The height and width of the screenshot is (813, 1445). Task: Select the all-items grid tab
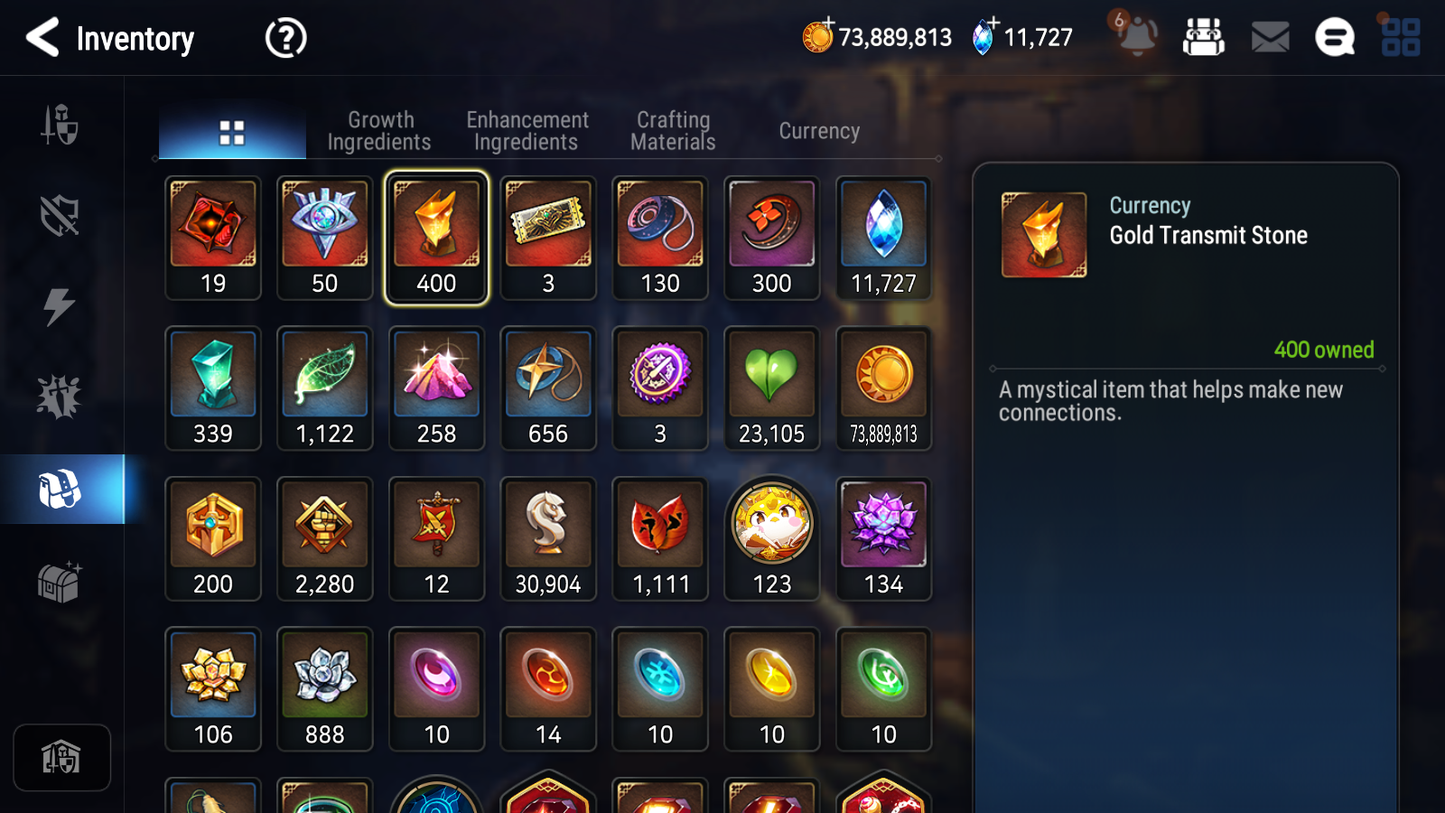click(232, 133)
